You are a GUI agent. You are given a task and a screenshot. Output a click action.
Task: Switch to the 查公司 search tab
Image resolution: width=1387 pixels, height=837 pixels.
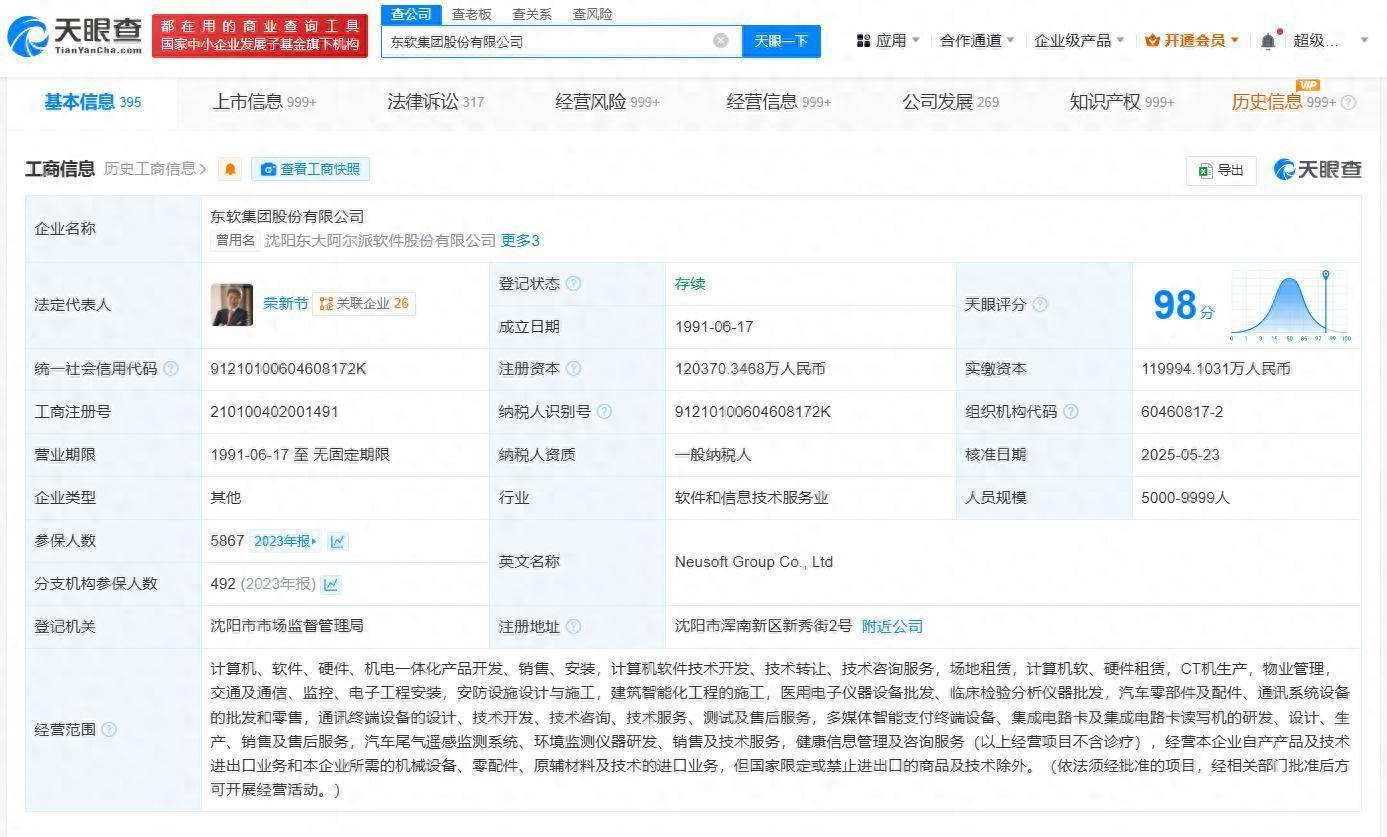pos(411,14)
